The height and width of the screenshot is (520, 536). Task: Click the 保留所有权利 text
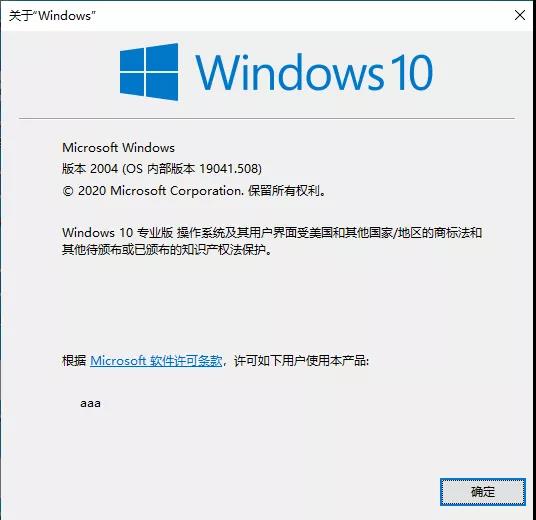pyautogui.click(x=284, y=191)
